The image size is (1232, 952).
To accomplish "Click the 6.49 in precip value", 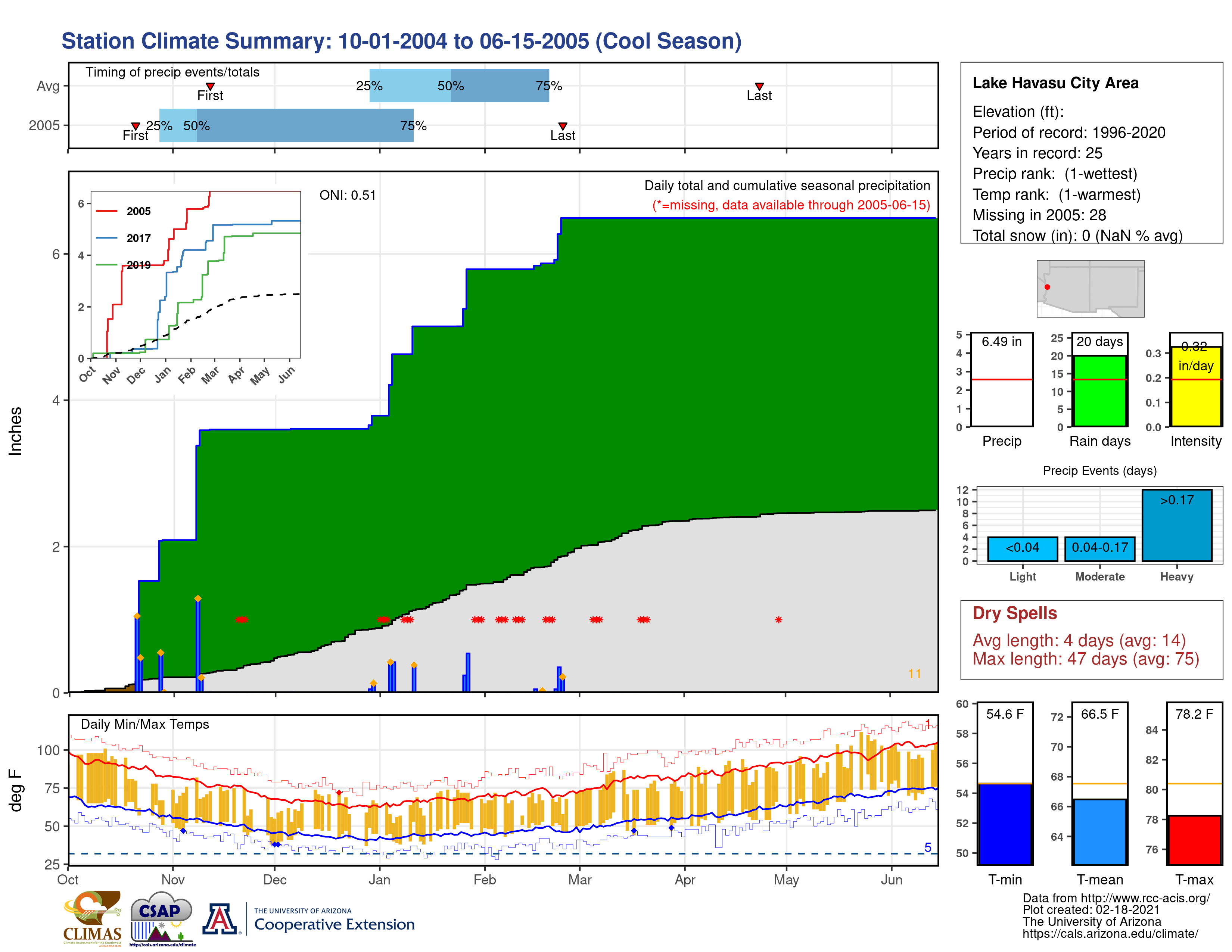I will pyautogui.click(x=1001, y=342).
